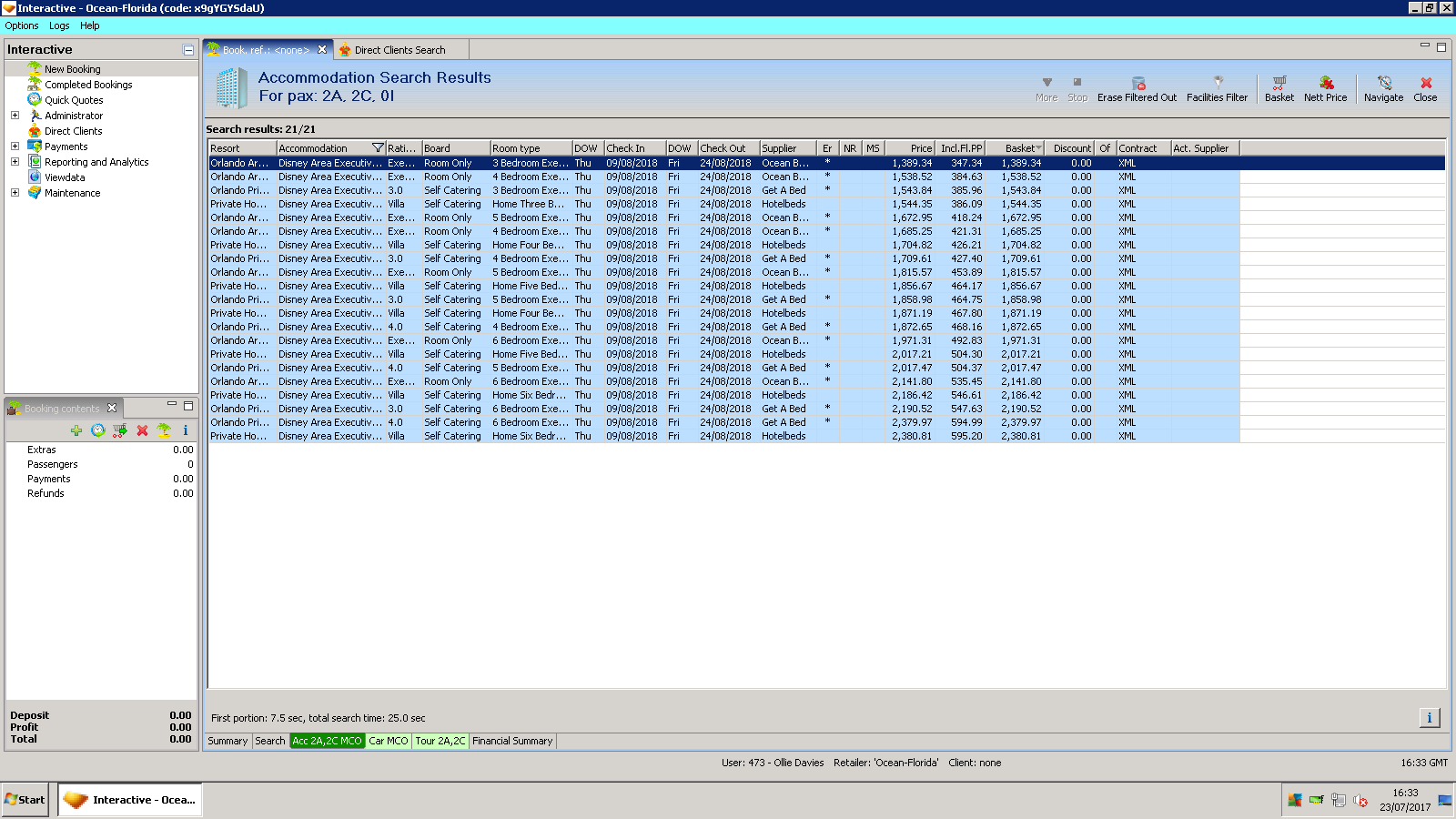
Task: Switch to Direct Clients Search tab
Action: 400,50
